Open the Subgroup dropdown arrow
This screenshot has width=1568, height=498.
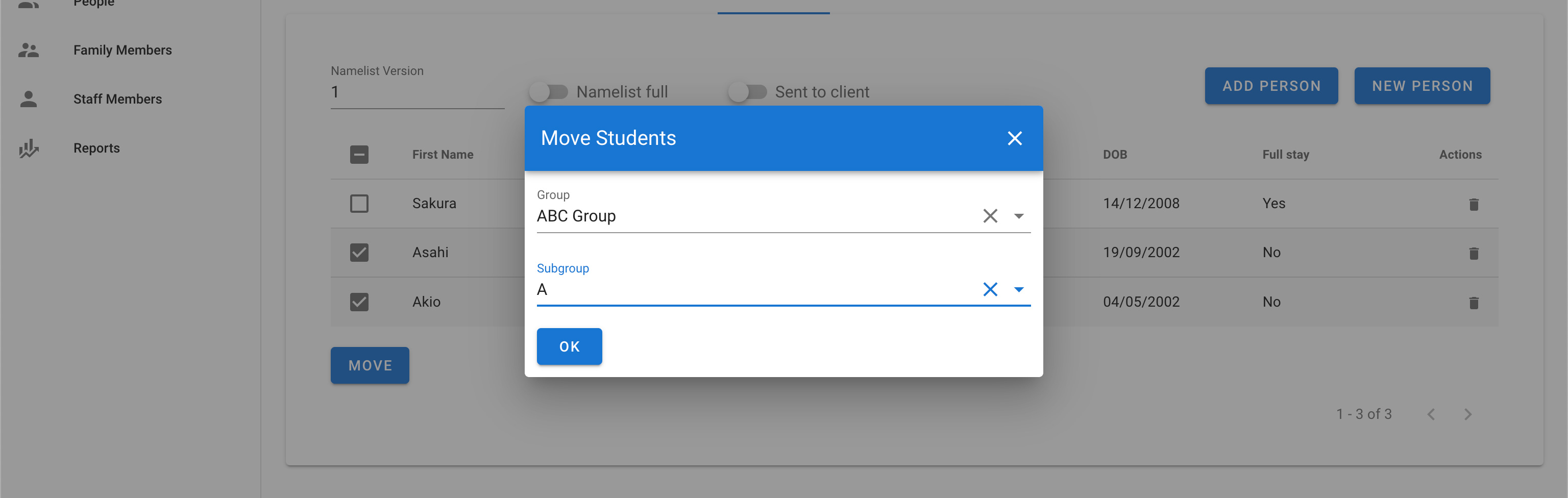pos(1018,290)
